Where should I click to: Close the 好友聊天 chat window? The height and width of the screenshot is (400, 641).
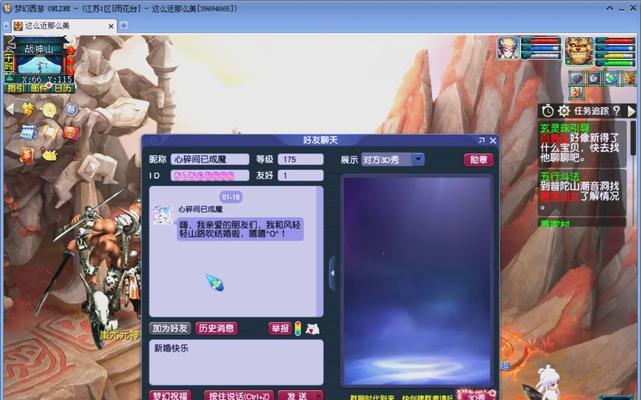493,140
